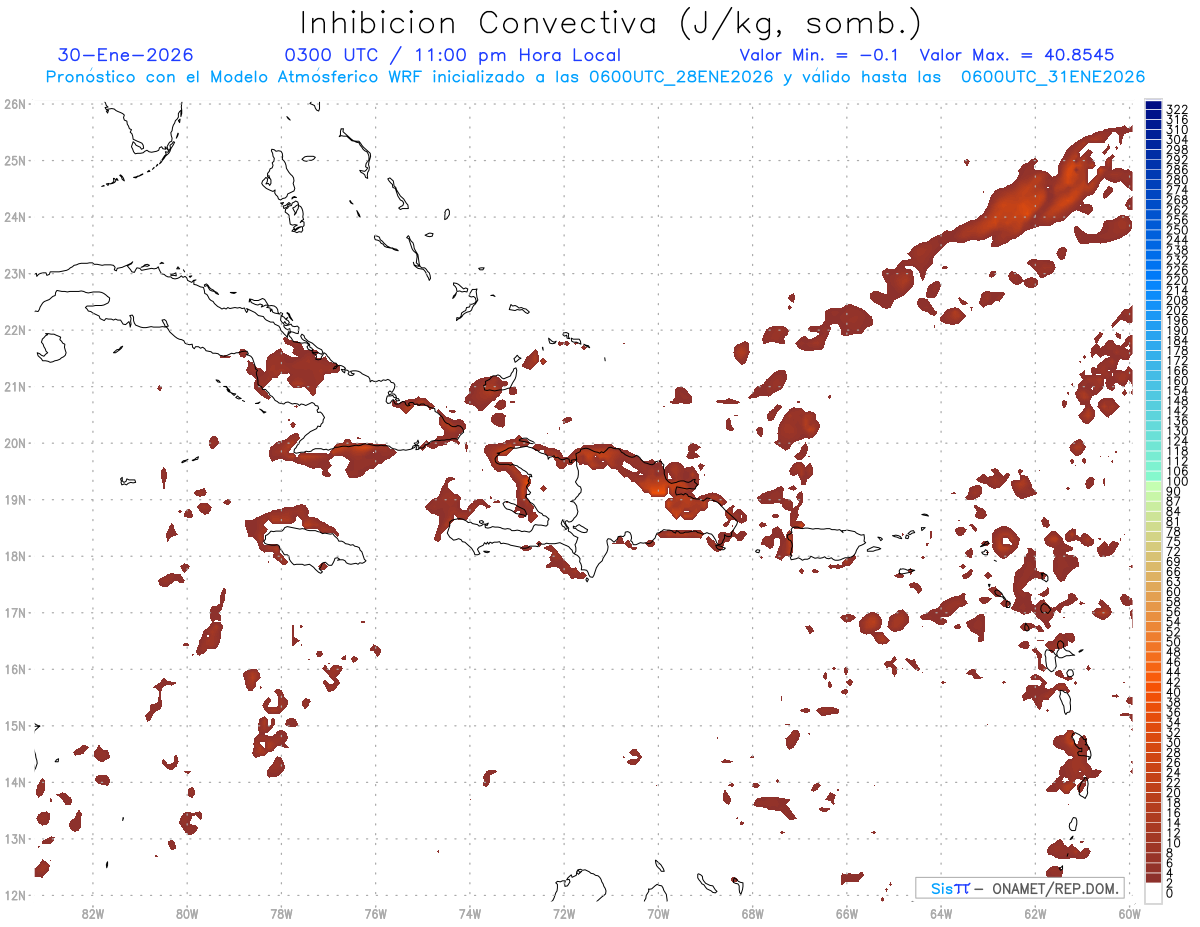Click the 64W longitude label
The image size is (1200, 927).
coord(941,912)
